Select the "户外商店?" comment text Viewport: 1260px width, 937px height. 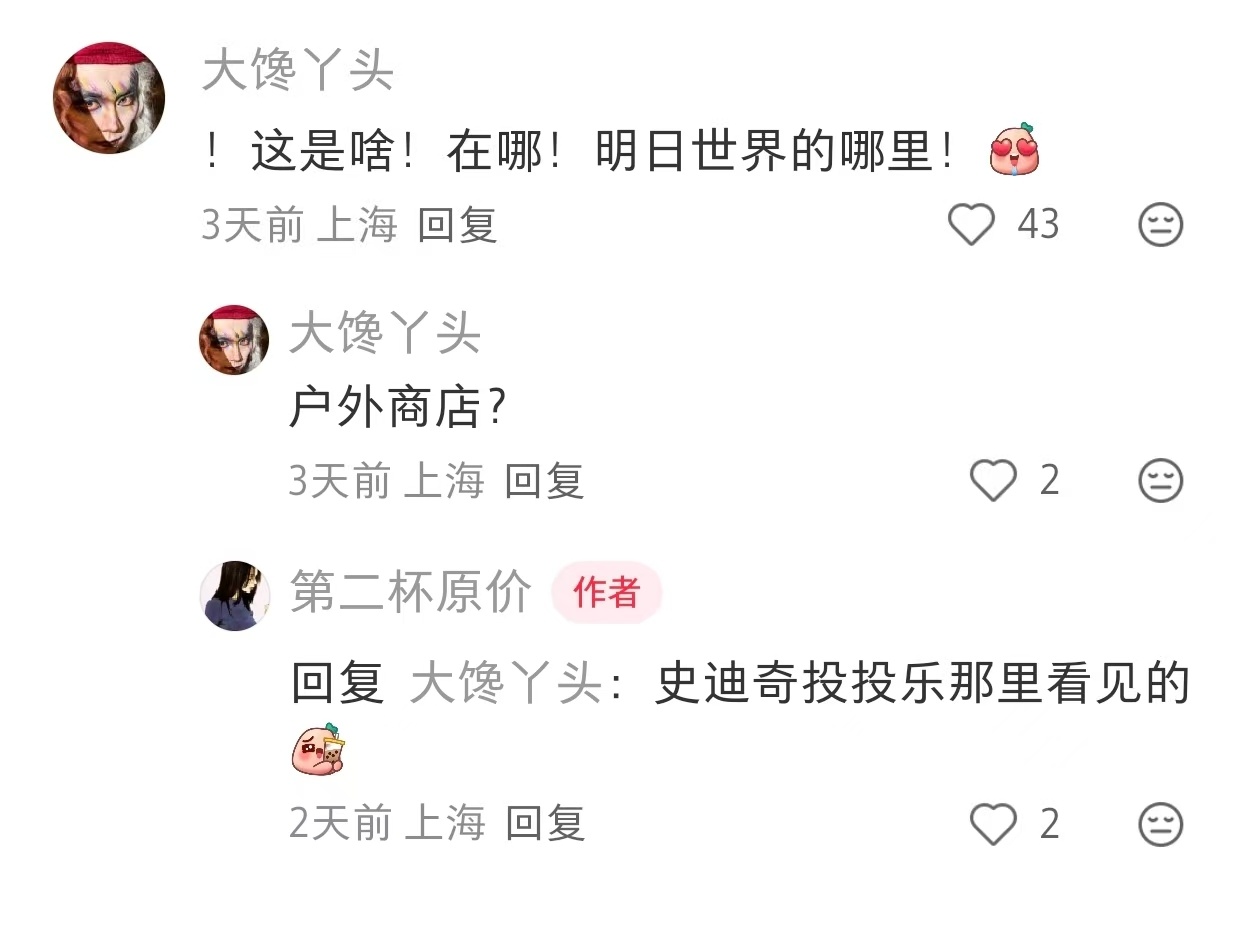click(x=396, y=408)
